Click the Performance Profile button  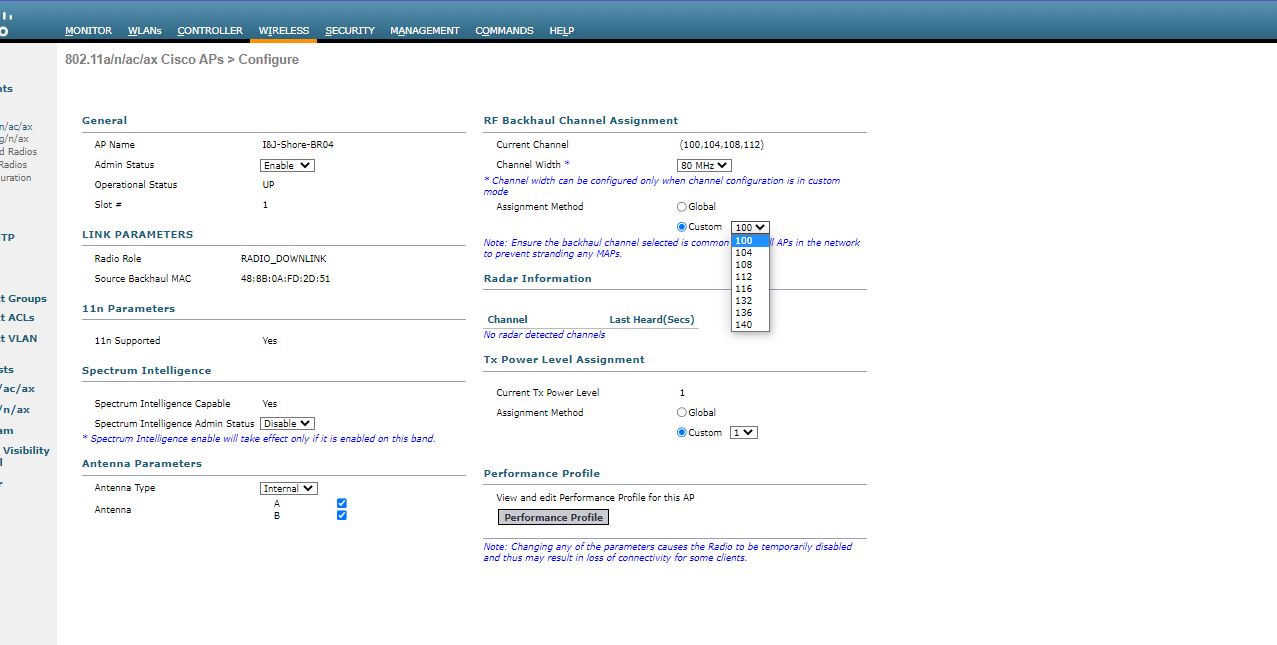[553, 516]
